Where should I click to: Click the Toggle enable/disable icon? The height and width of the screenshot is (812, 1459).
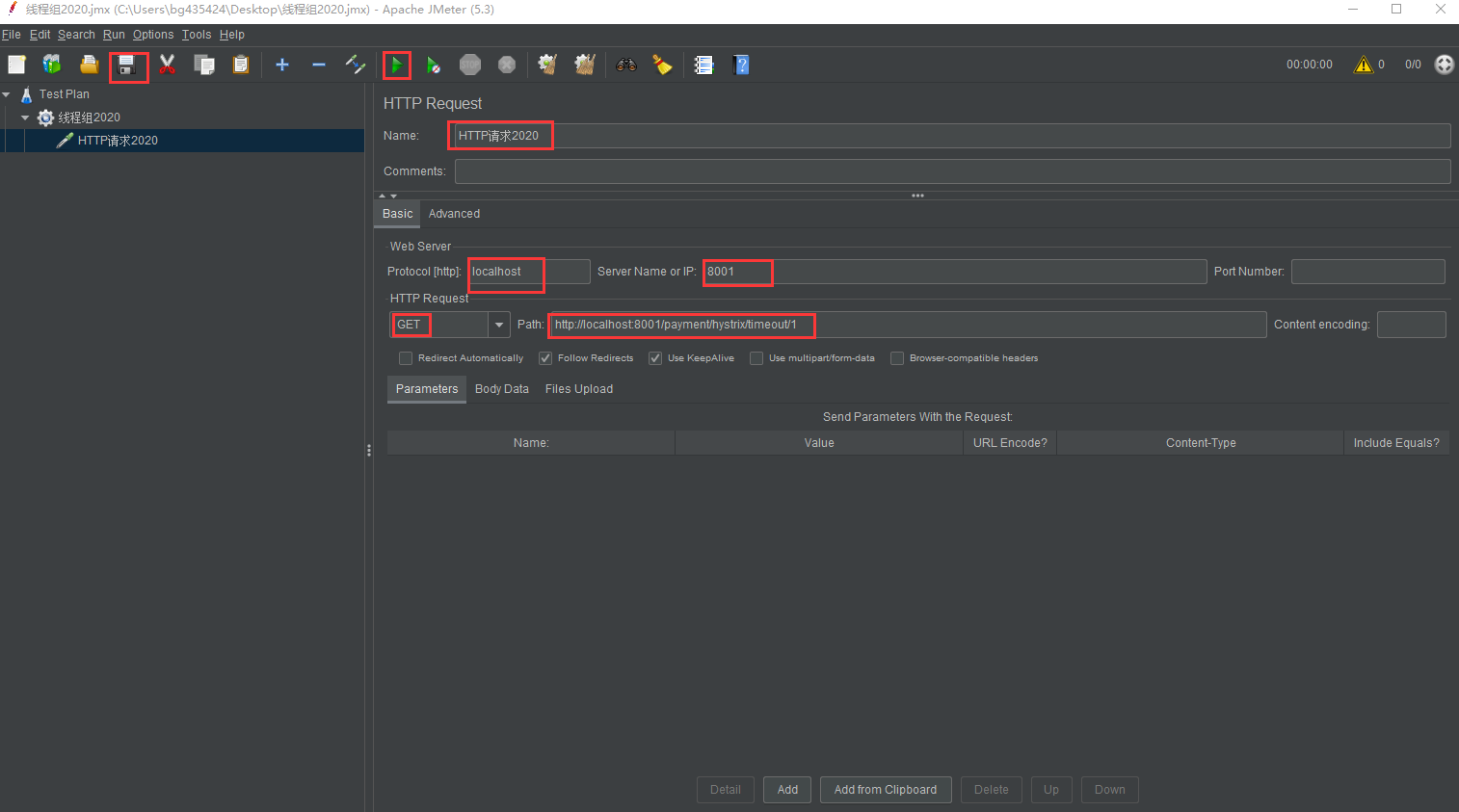tap(356, 65)
